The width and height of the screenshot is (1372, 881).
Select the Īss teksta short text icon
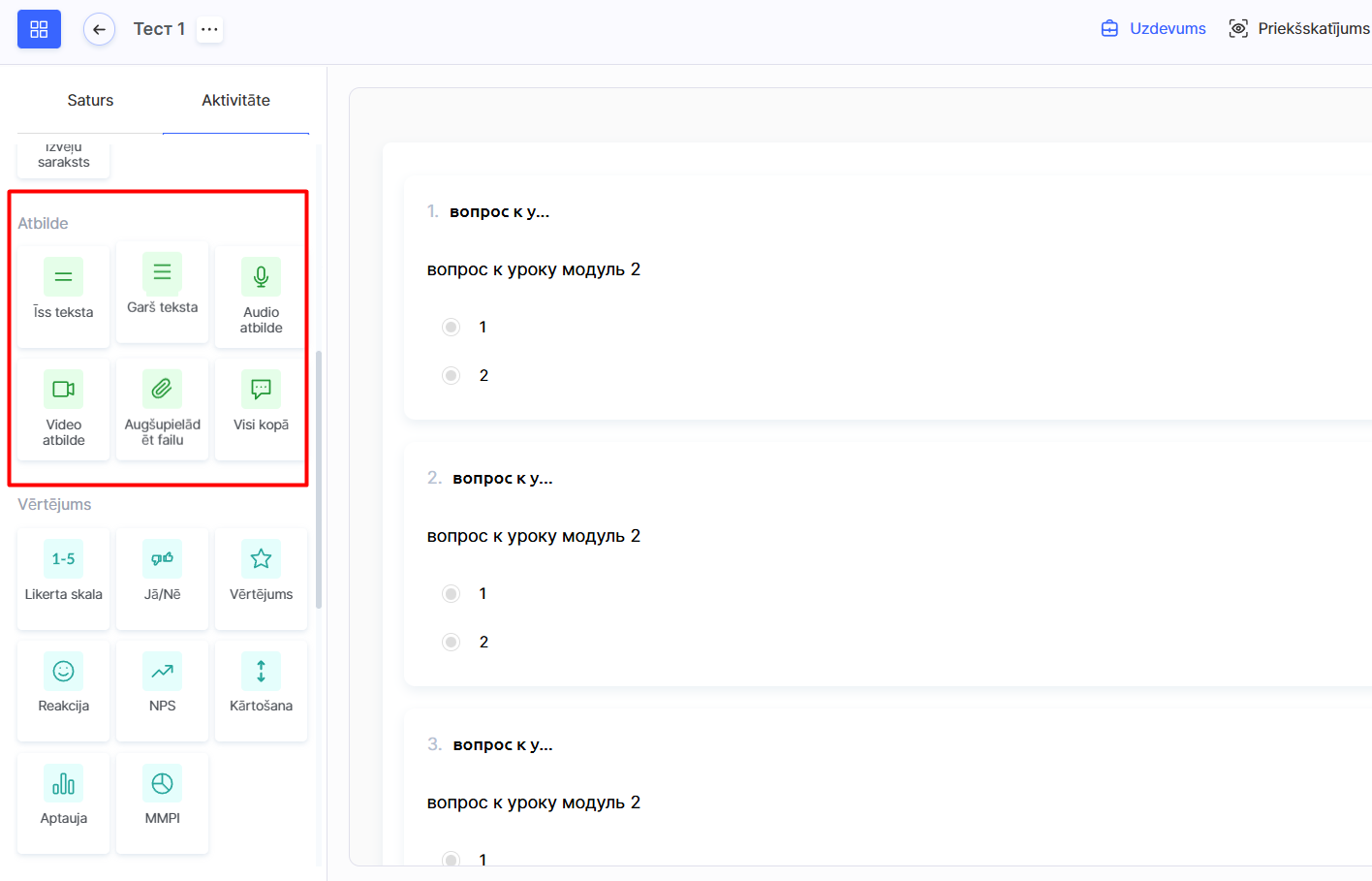tap(63, 277)
